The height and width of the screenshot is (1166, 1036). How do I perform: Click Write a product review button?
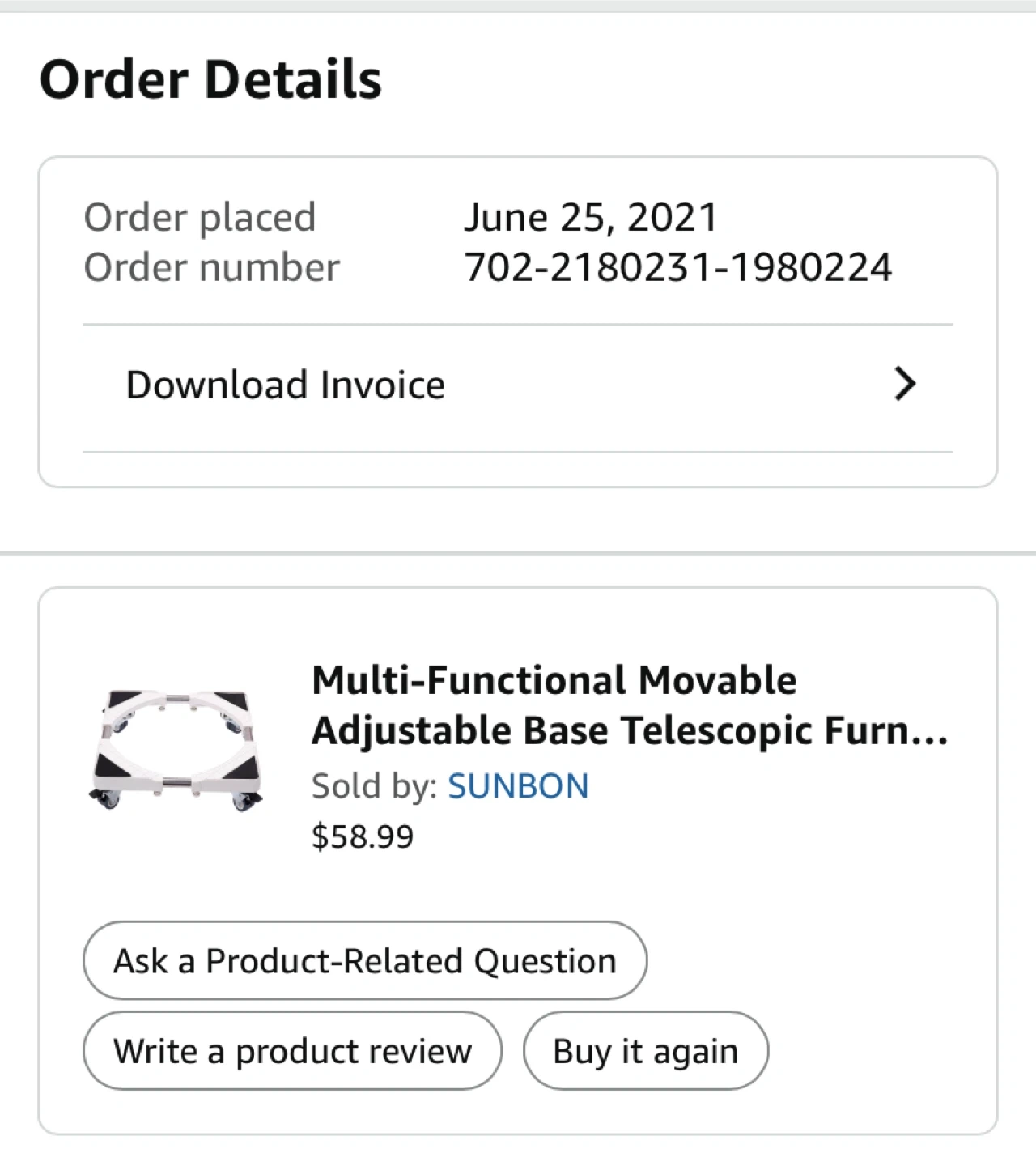pos(292,1051)
